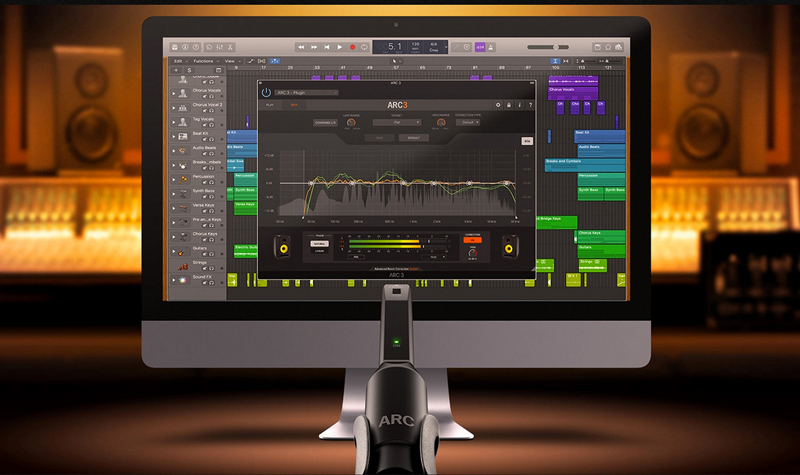Viewport: 800px width, 475px height.
Task: Click the Fast Forward transport button
Action: pos(314,47)
